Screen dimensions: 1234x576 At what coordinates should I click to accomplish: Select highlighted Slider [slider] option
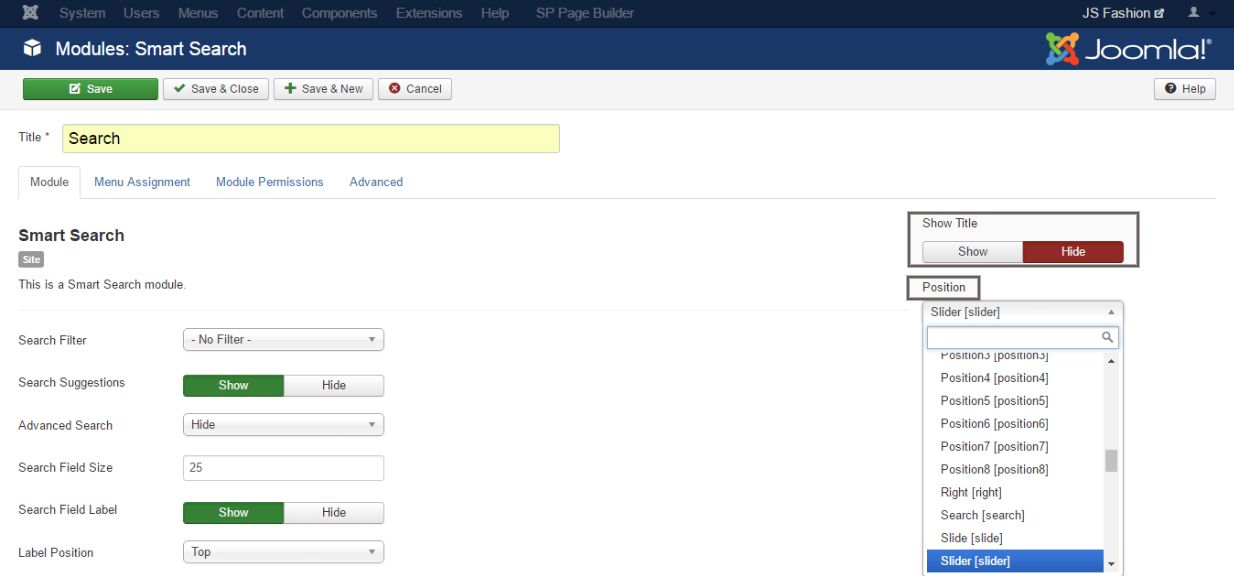[x=1014, y=561]
